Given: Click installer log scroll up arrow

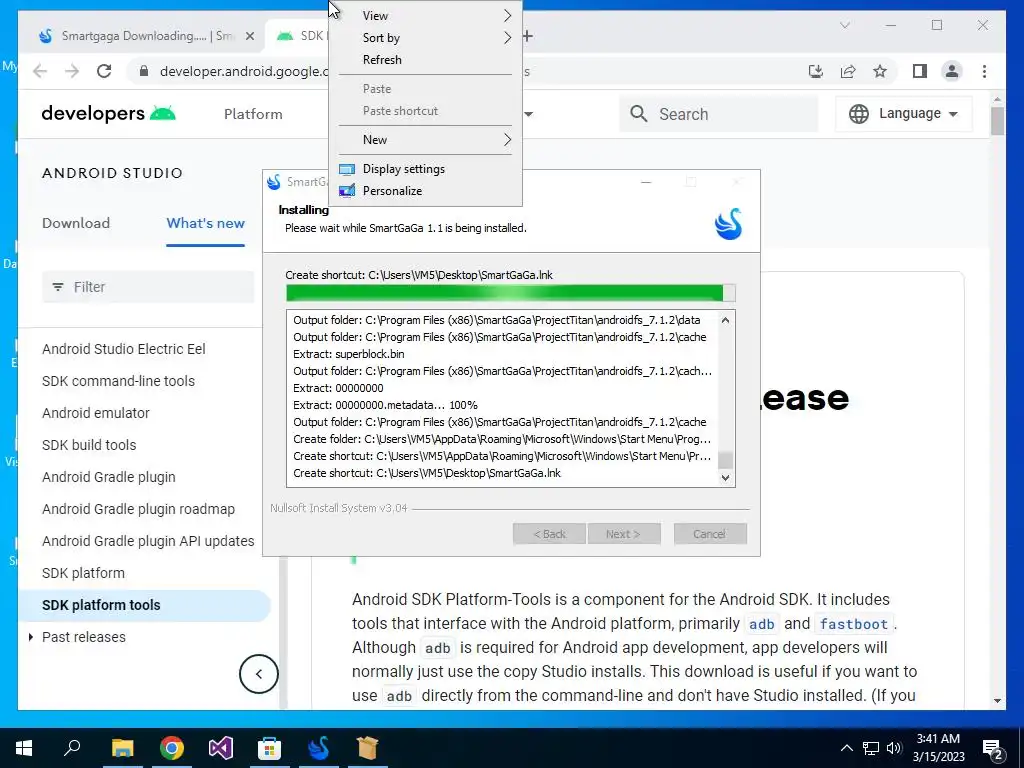Looking at the screenshot, I should (725, 320).
